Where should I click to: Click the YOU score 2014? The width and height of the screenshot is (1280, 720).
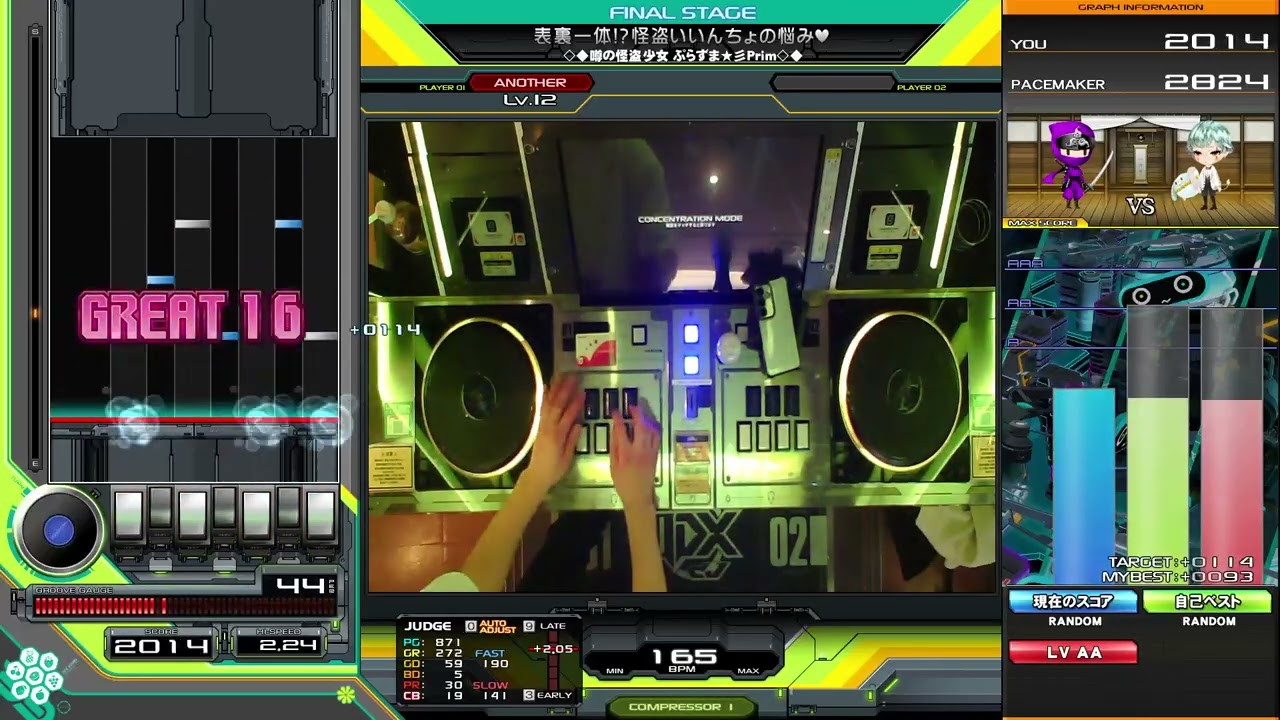[1216, 42]
